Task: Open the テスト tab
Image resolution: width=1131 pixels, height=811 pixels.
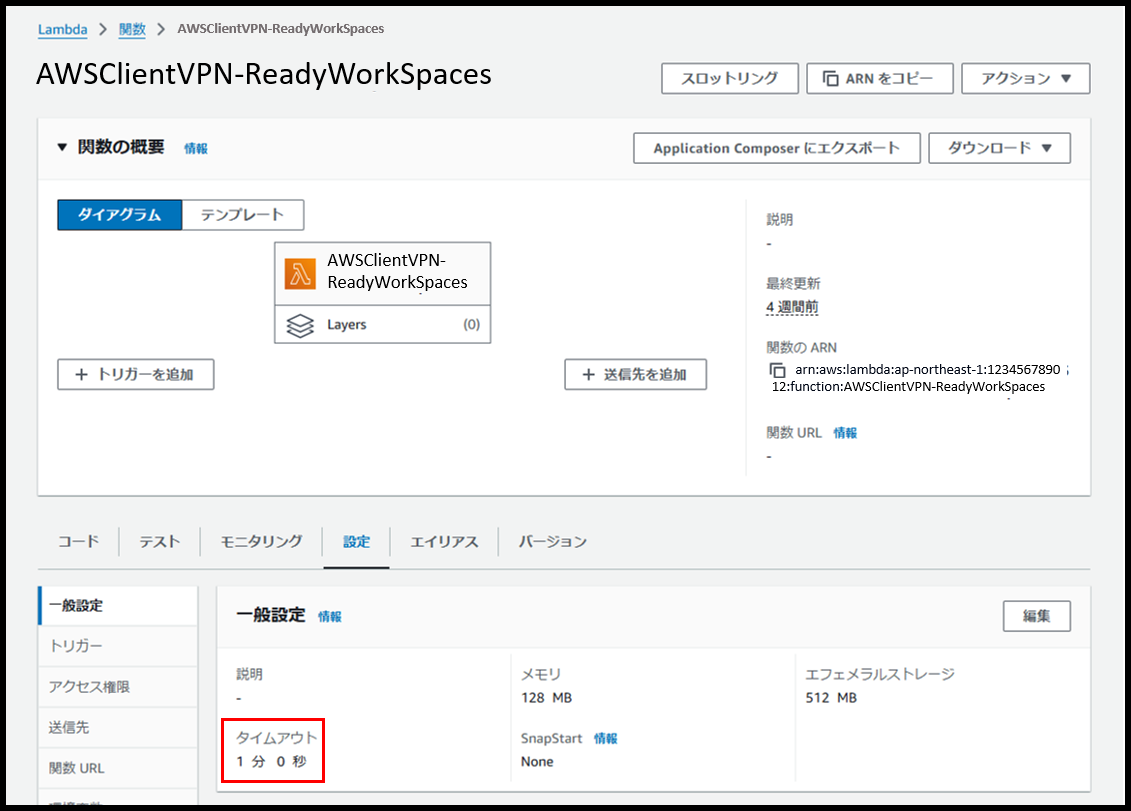Action: coord(159,541)
